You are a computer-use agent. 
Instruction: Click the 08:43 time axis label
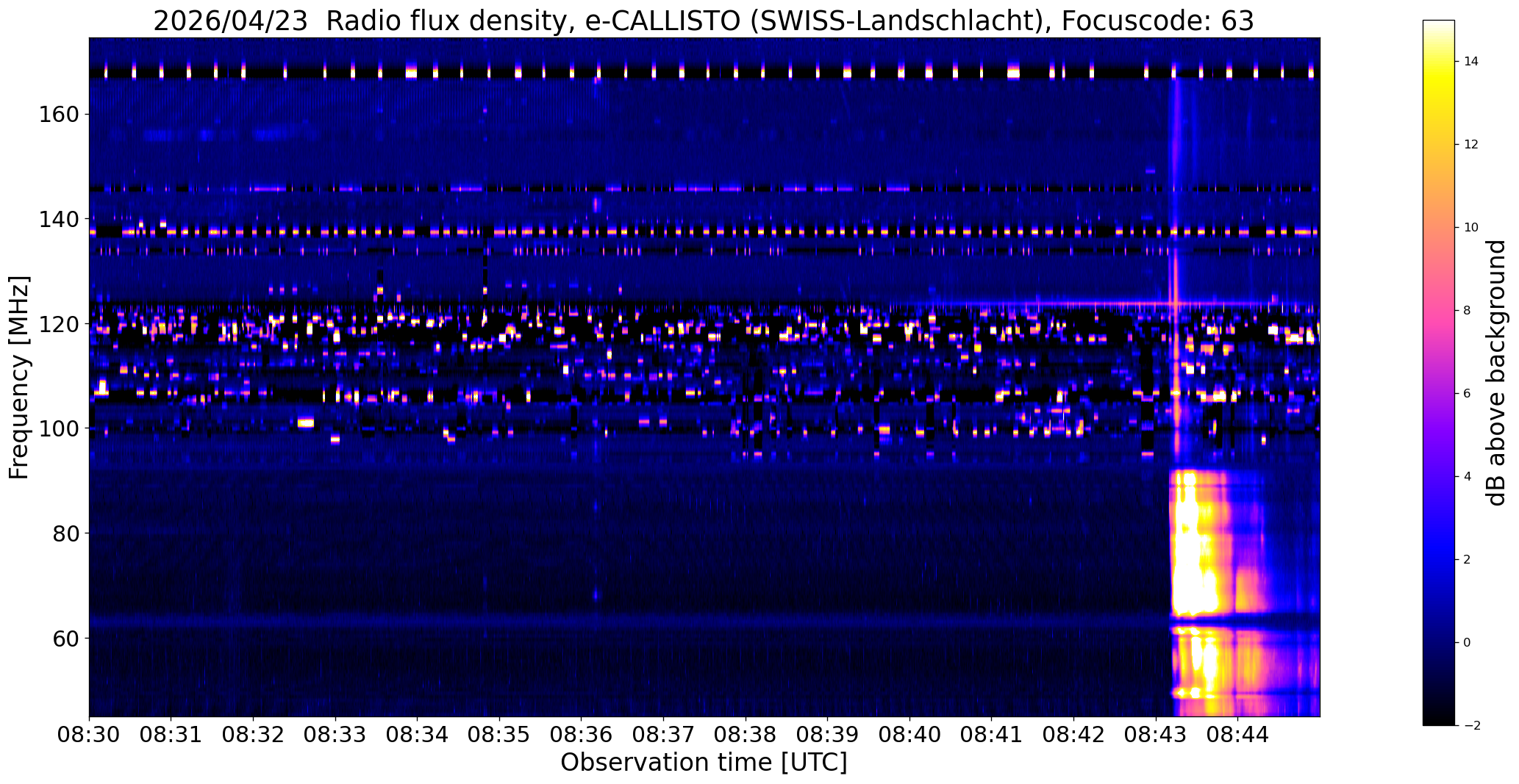coord(1156,736)
